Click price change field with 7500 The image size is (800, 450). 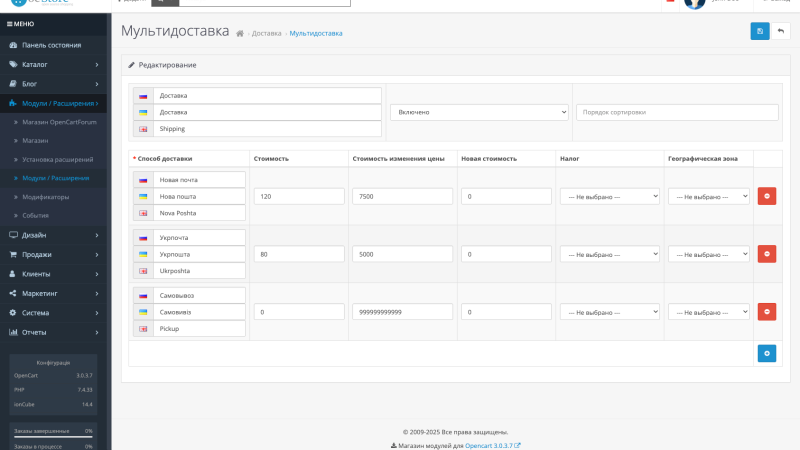coord(402,196)
